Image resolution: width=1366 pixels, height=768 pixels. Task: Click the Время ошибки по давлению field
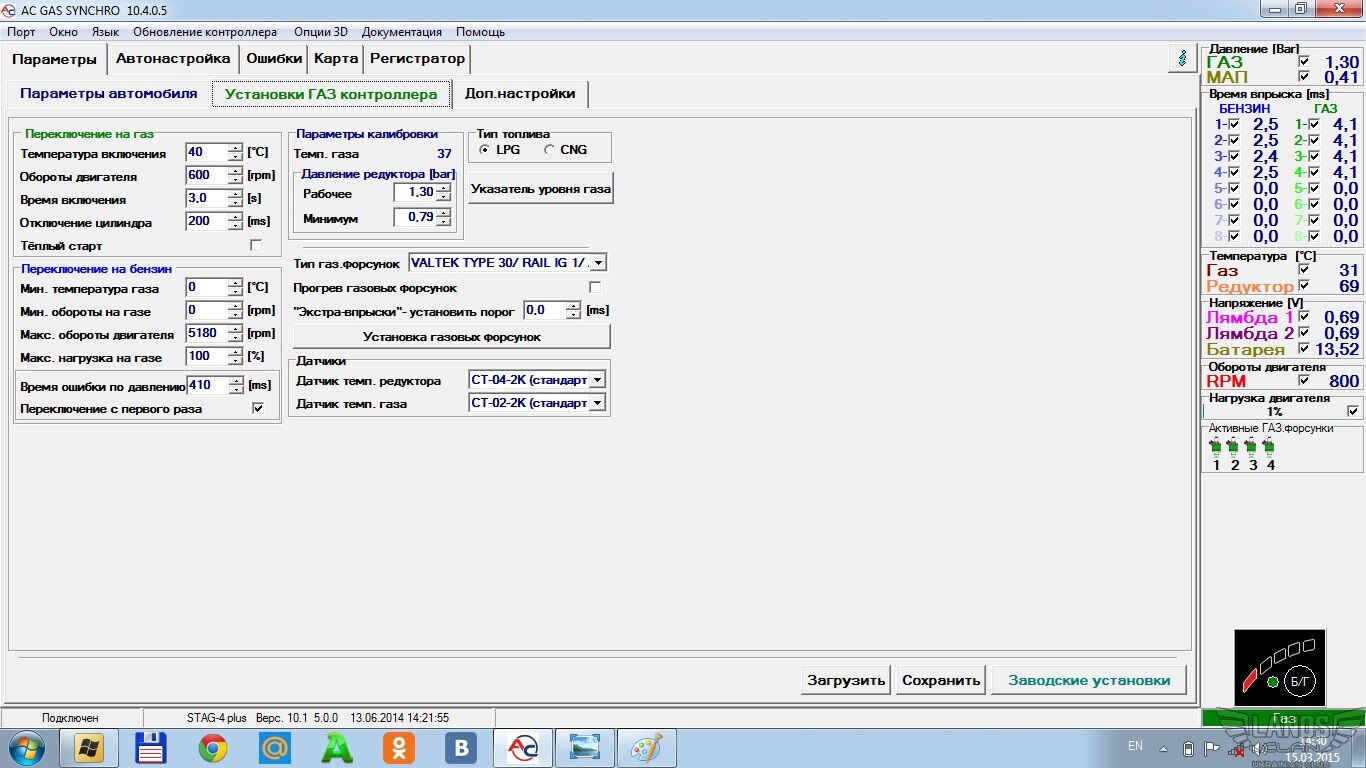point(207,385)
